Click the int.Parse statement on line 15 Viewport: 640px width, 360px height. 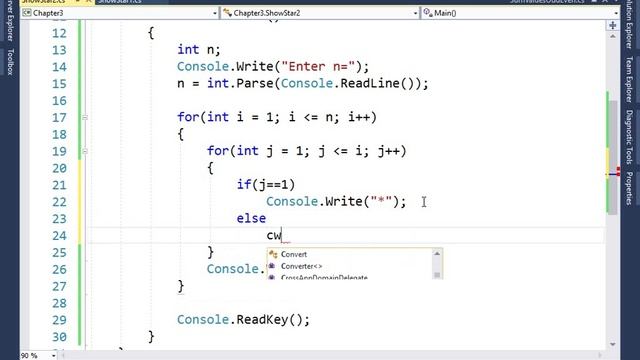tap(303, 84)
